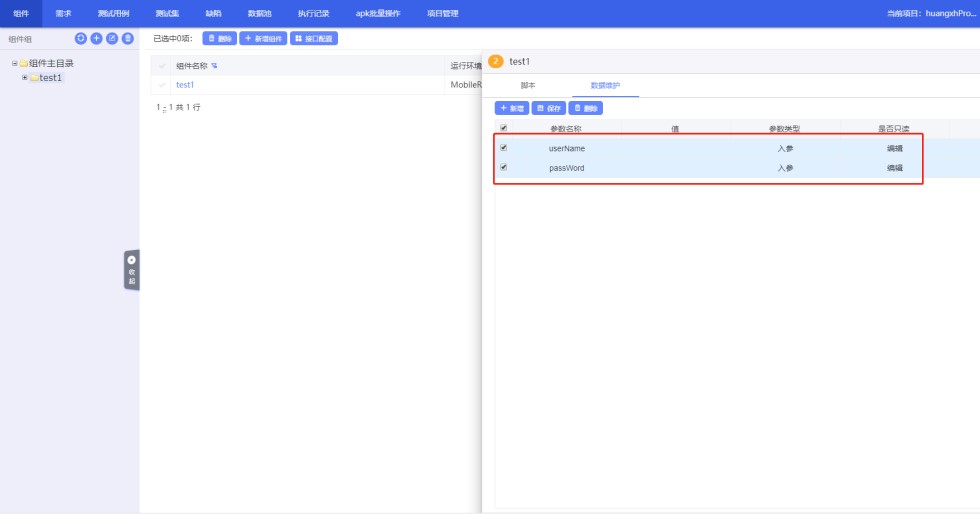Collapse the 组件主目录 tree node
This screenshot has height=514, width=980.
click(x=15, y=63)
